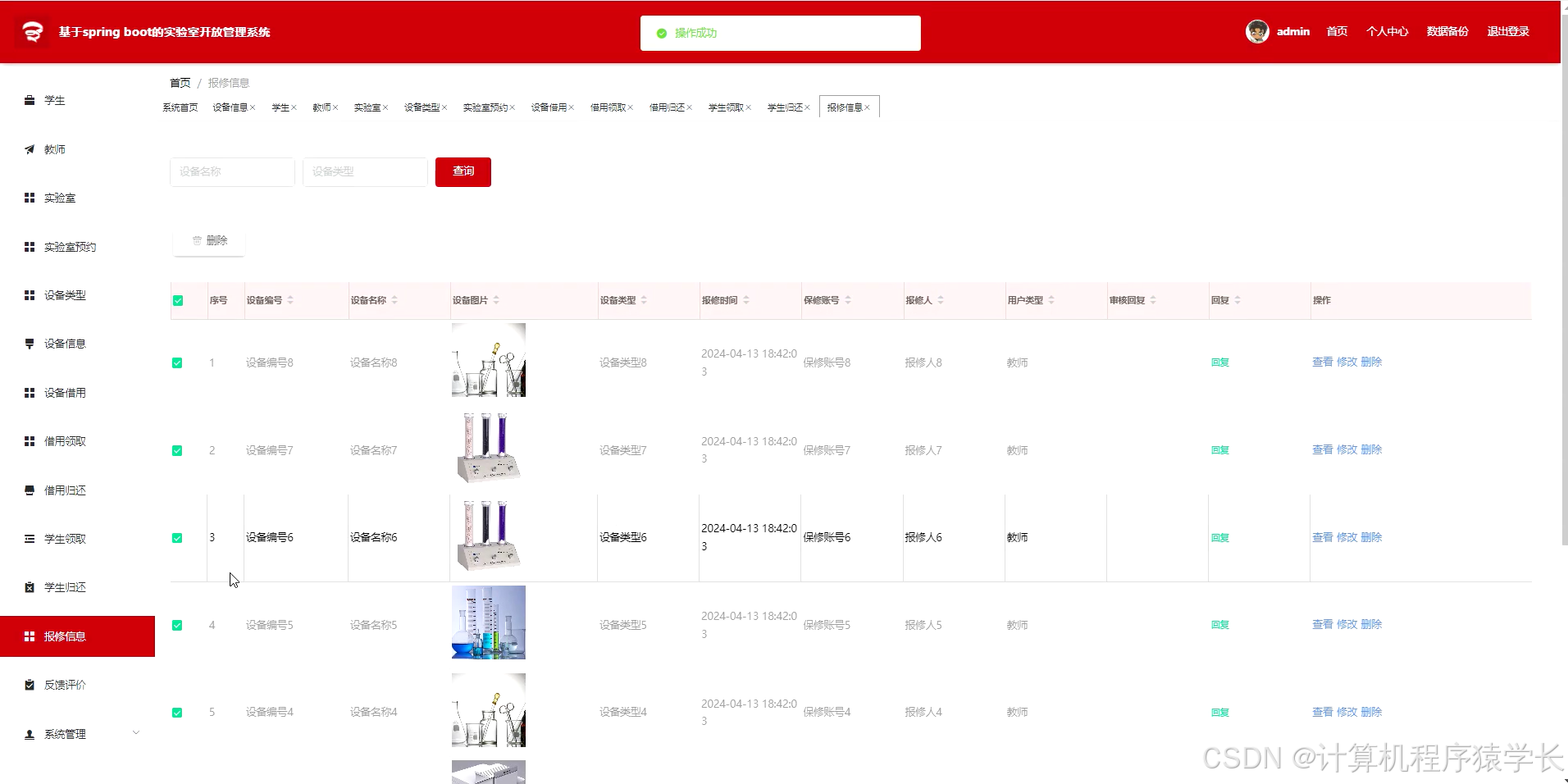
Task: Switch to the 实验室 tab
Action: pyautogui.click(x=367, y=107)
